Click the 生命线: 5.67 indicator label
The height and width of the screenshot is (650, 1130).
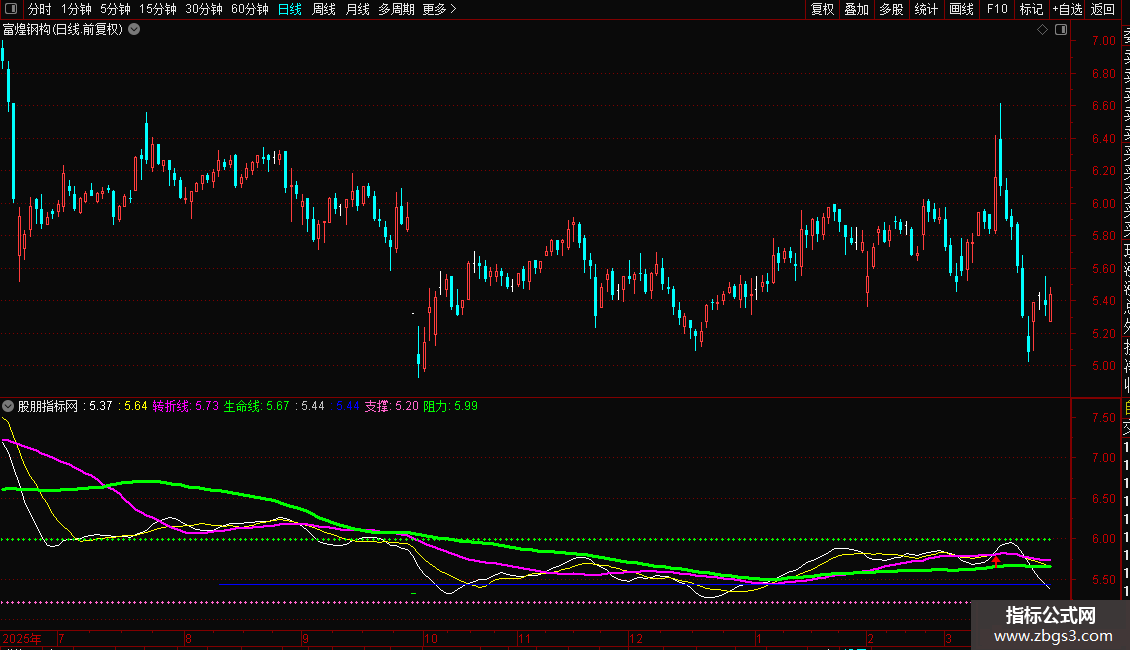(257, 406)
